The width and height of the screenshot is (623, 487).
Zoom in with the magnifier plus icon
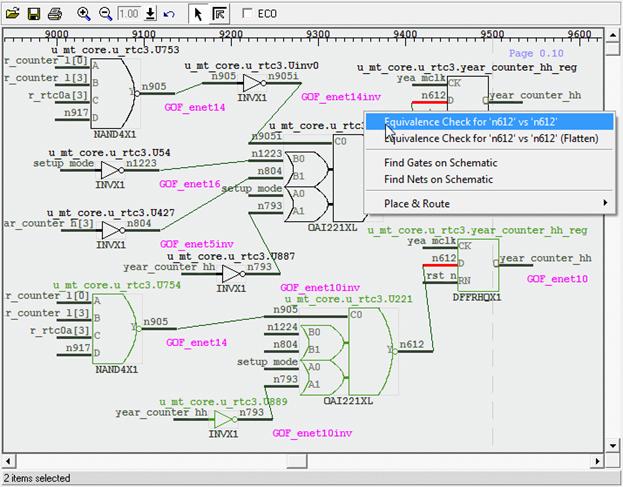click(x=84, y=13)
